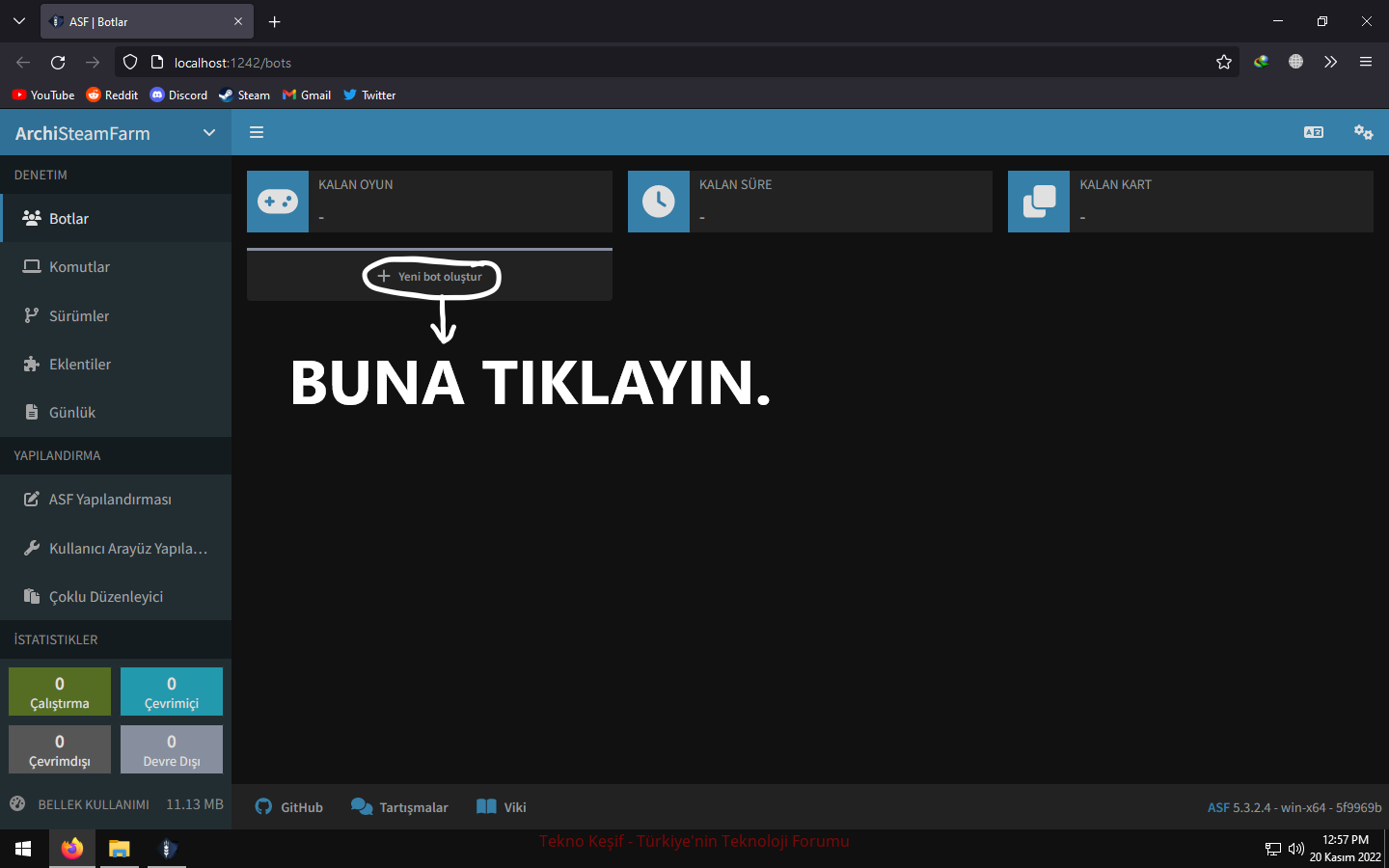Open Çoklu Düzenleyici in sidebar

(116, 596)
